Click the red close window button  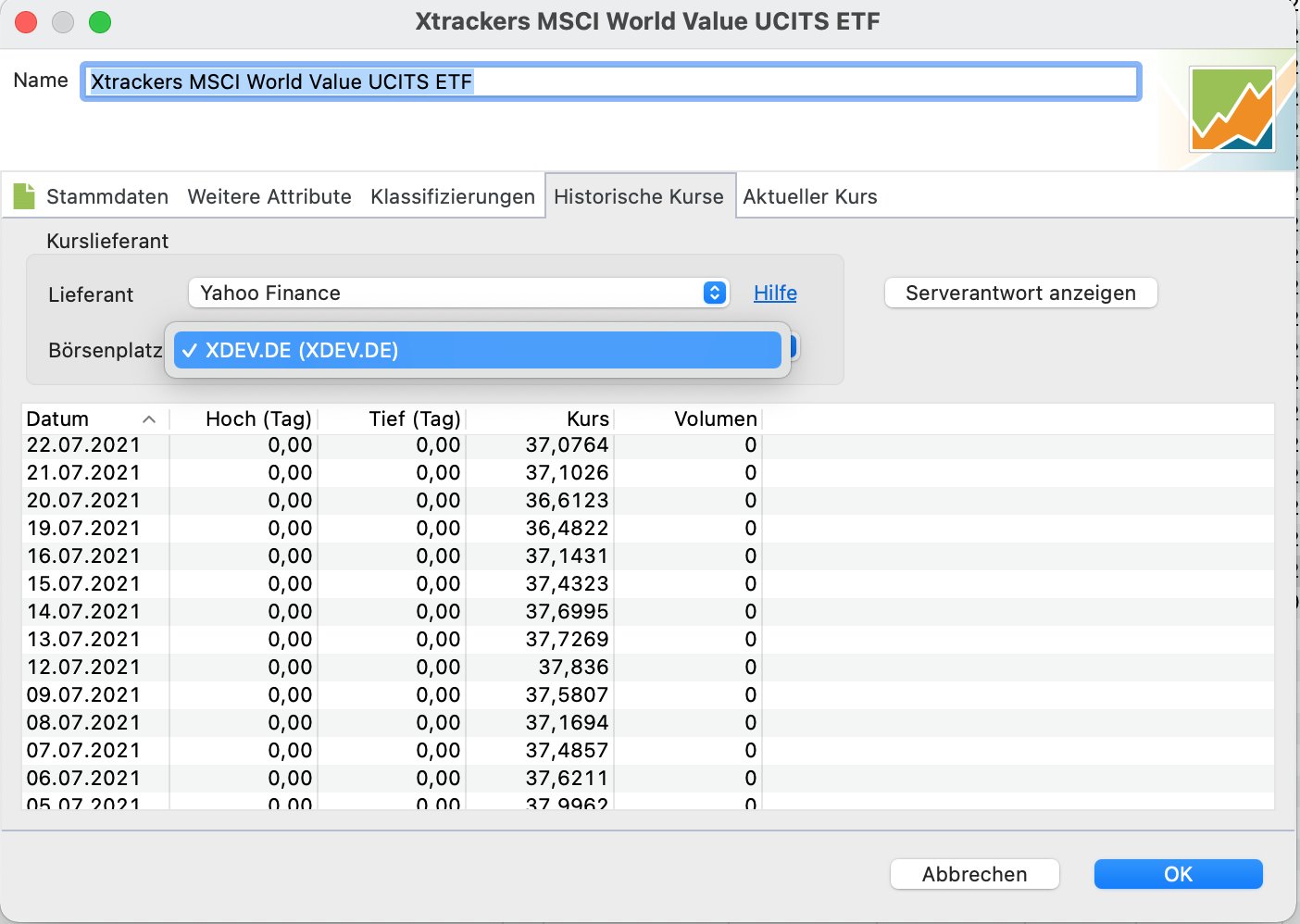point(26,22)
